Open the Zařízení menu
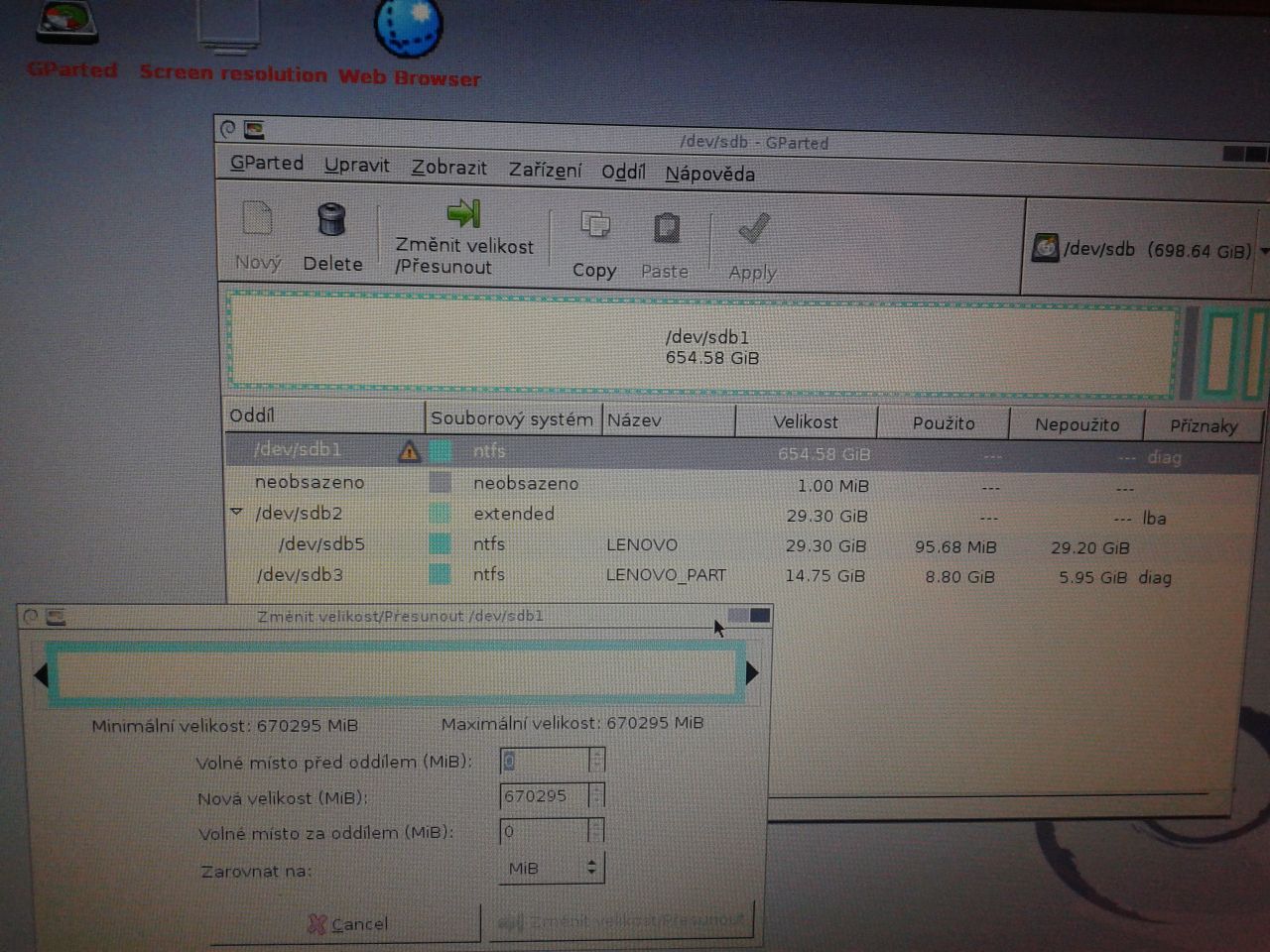This screenshot has height=952, width=1270. [546, 171]
